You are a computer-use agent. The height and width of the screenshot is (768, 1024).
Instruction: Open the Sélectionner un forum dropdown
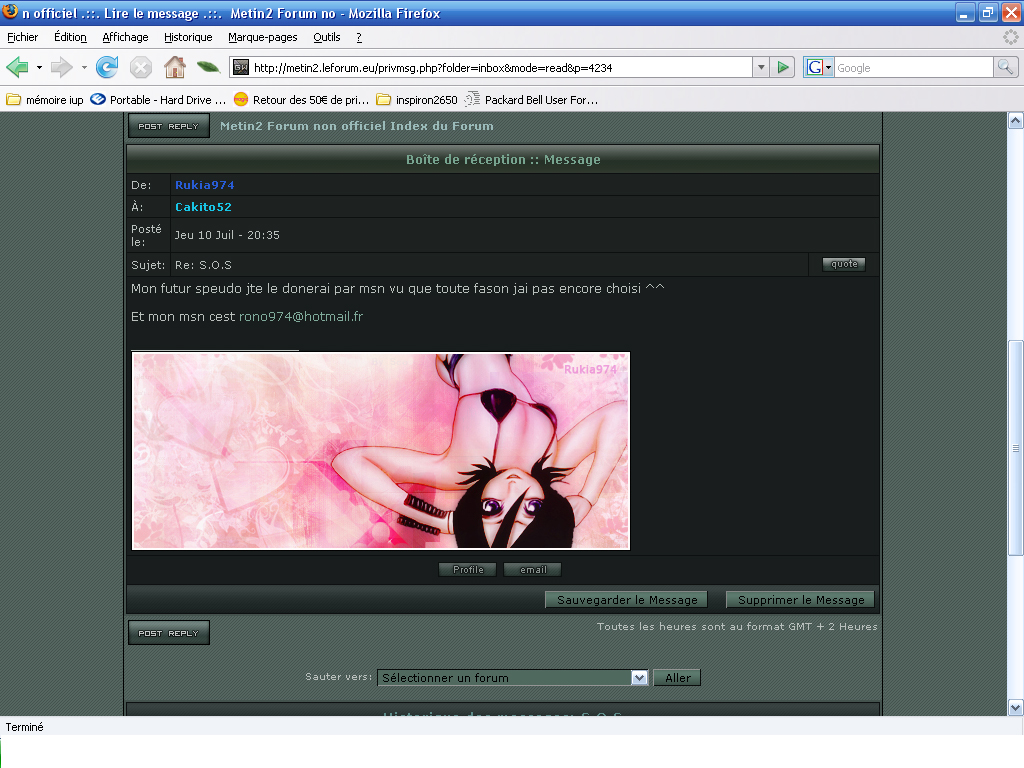513,678
